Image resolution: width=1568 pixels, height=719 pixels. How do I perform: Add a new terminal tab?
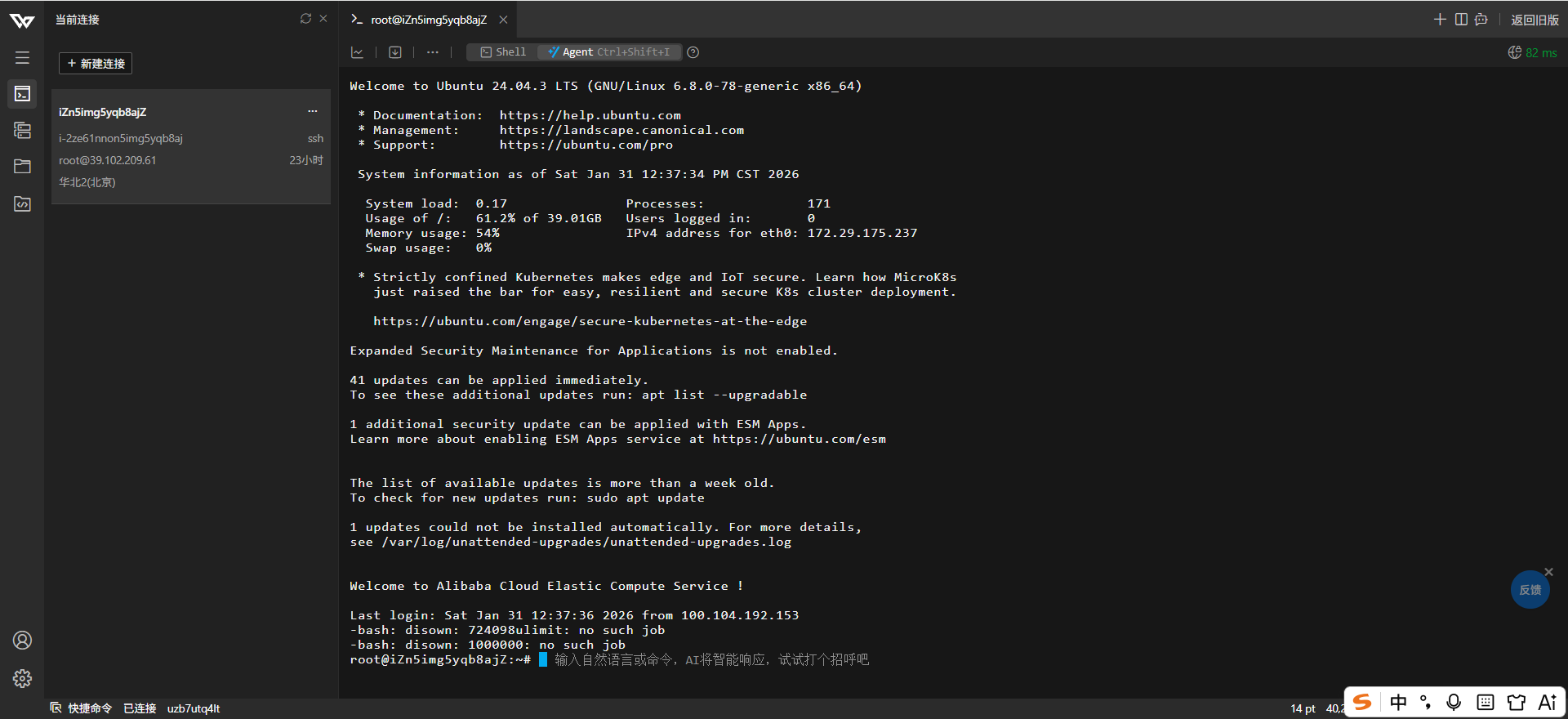click(1440, 20)
